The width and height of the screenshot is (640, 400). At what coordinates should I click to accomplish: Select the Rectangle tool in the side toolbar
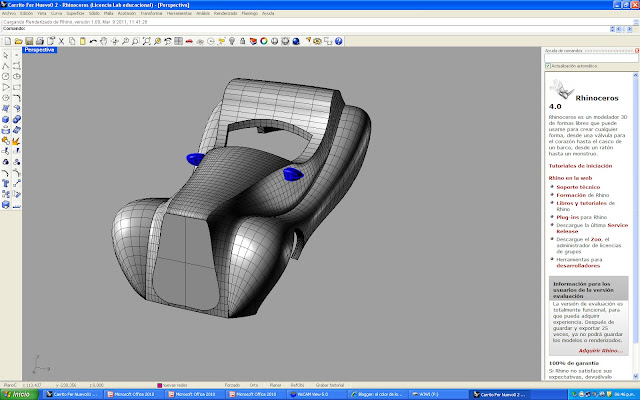pos(16,87)
